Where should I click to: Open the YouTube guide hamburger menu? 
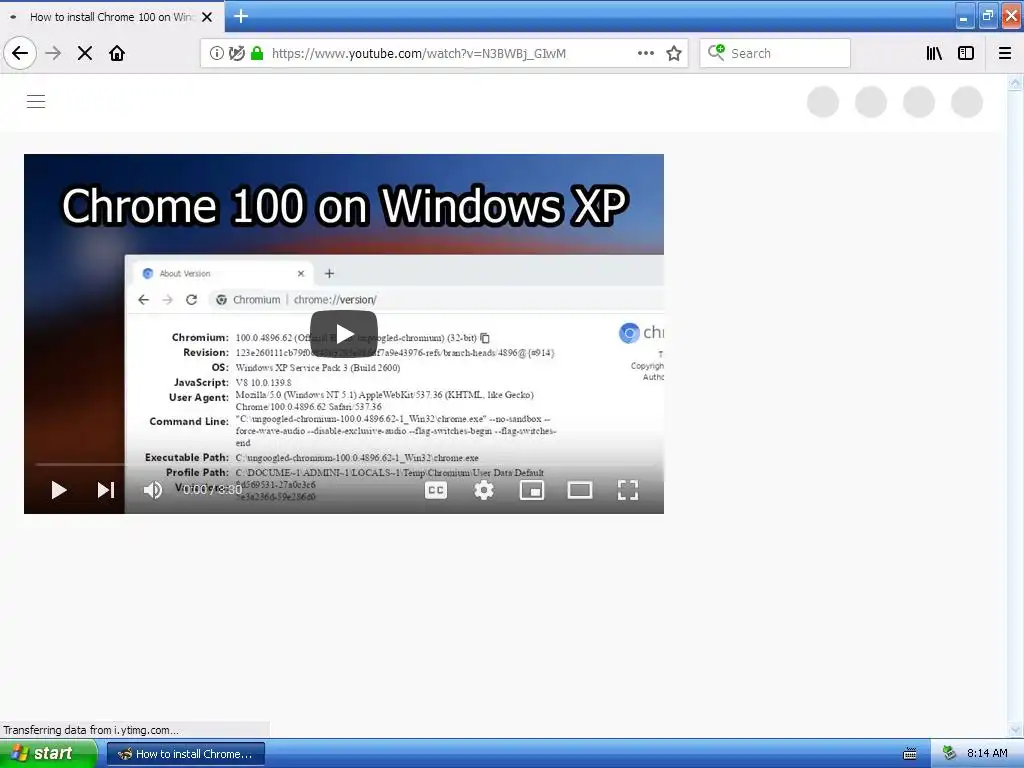36,102
